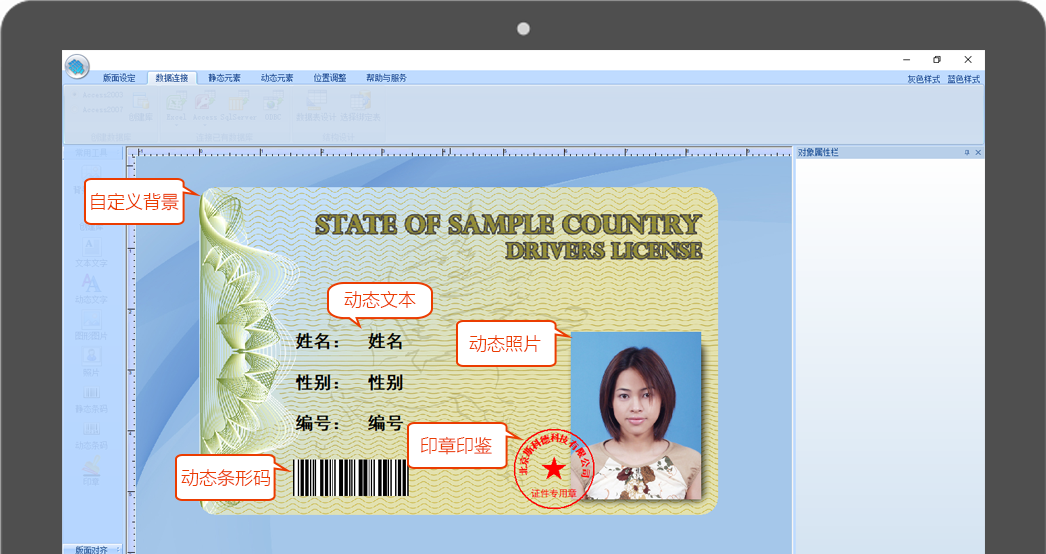Viewport: 1046px width, 554px height.
Task: Pin the 对象属性栏 panel
Action: [967, 153]
